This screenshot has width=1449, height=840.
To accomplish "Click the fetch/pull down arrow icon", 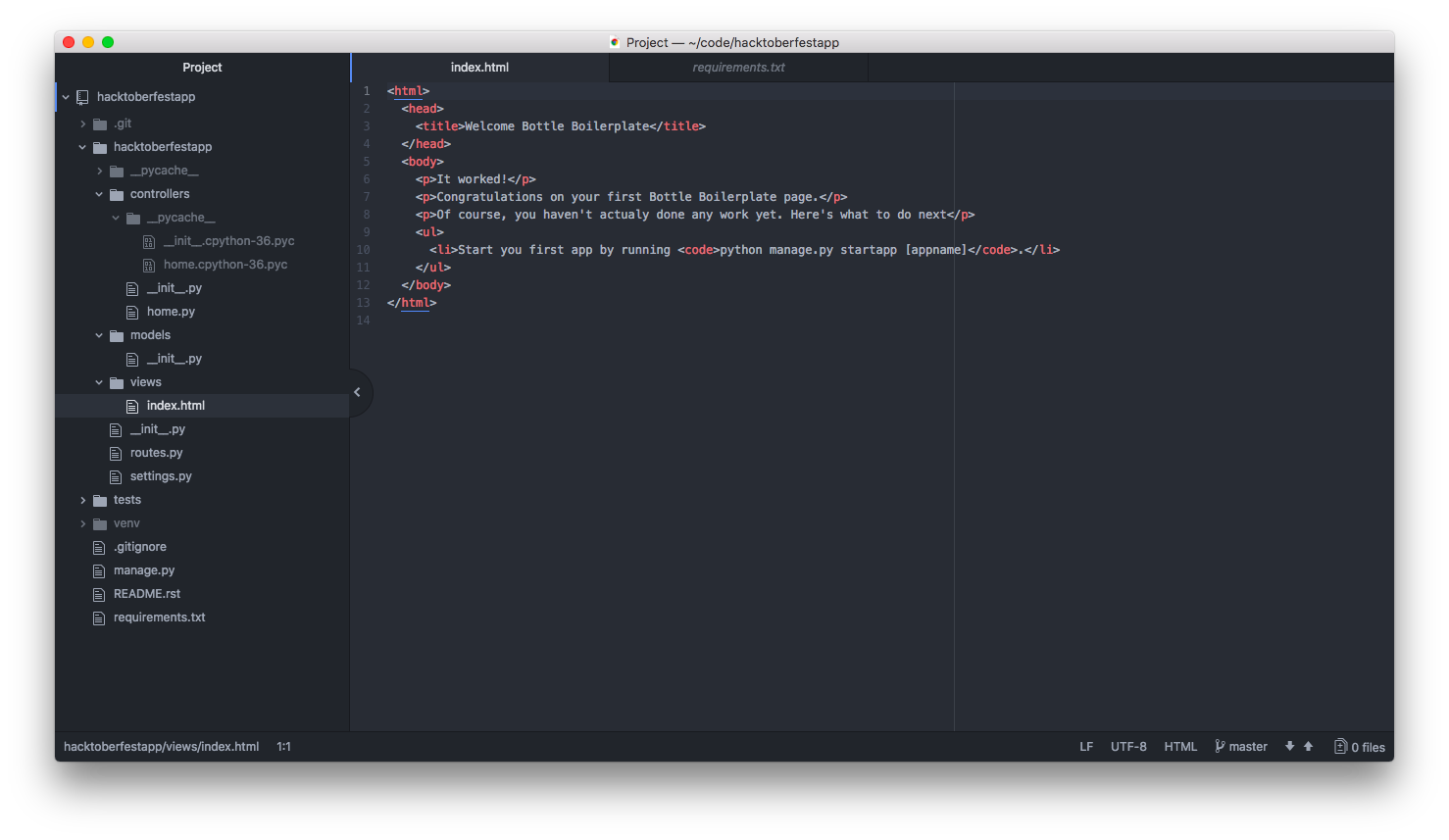I will 1287,746.
